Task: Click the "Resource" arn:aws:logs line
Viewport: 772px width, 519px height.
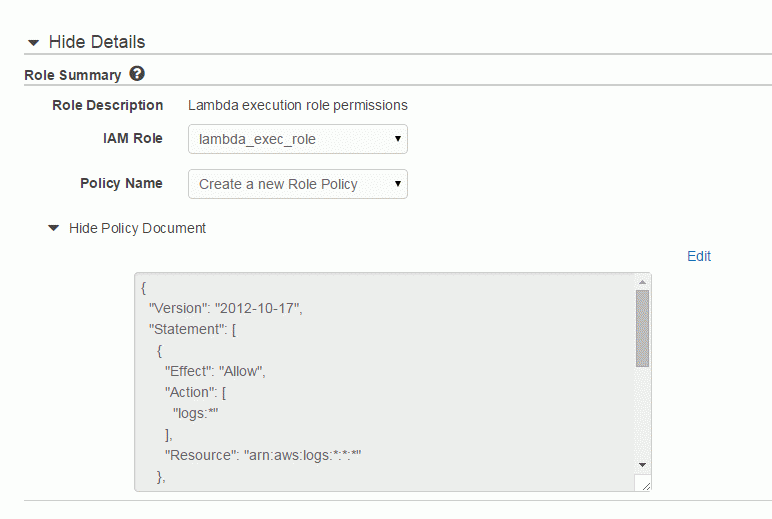Action: point(263,455)
